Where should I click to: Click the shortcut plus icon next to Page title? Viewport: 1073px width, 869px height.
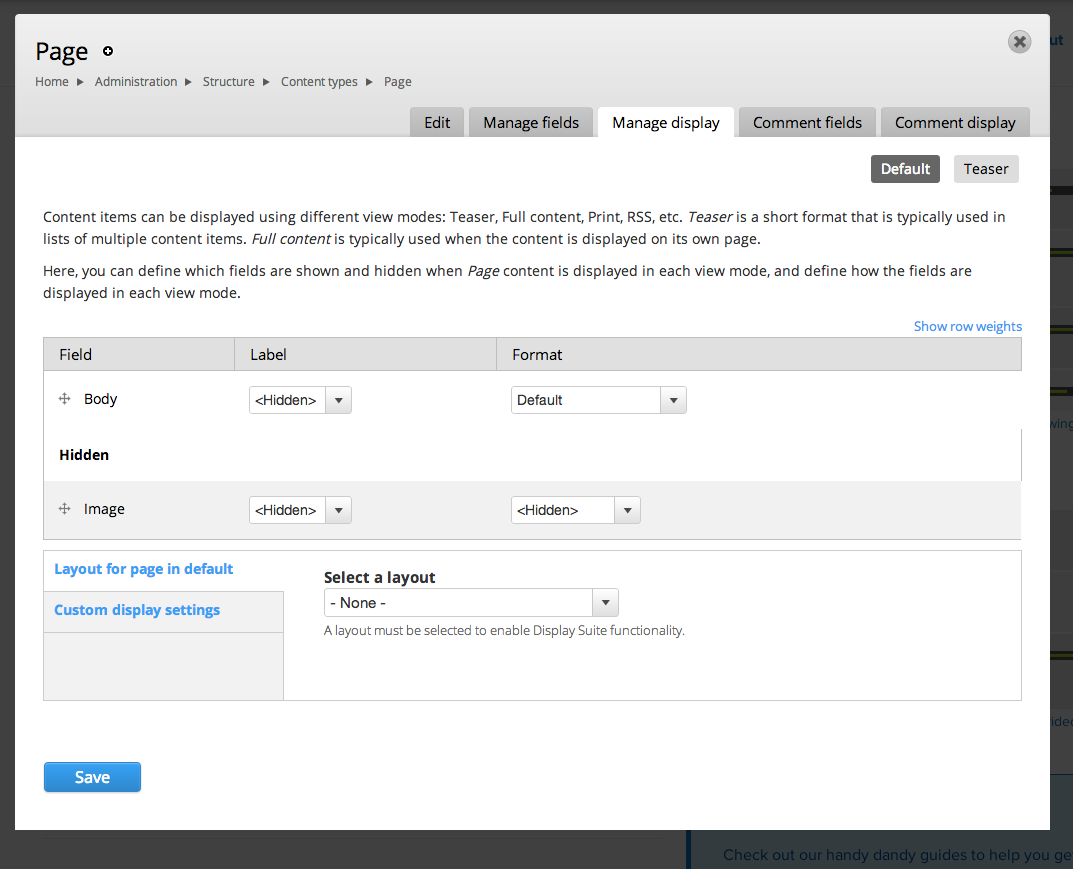tap(108, 51)
